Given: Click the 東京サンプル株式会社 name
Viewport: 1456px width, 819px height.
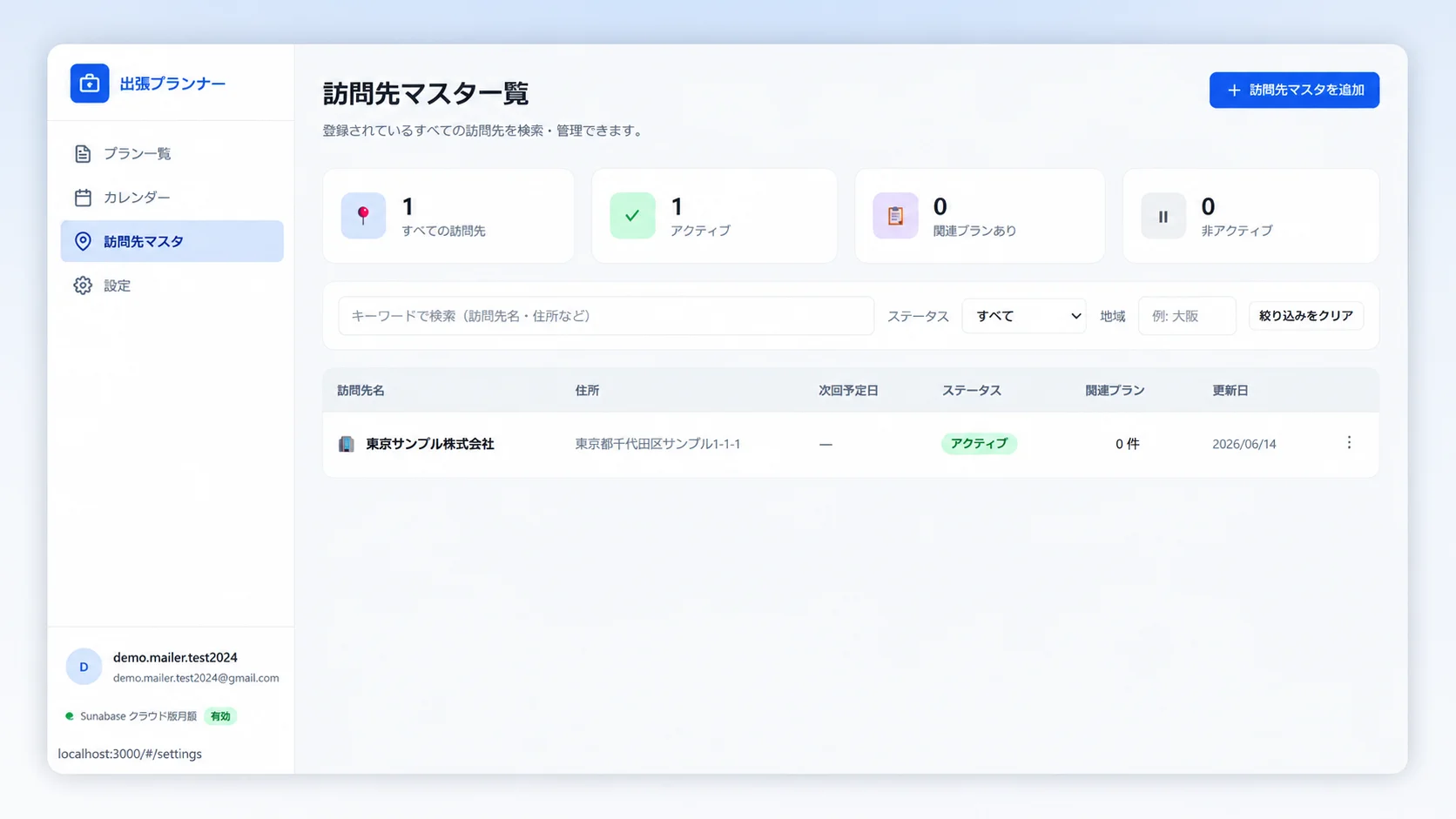Looking at the screenshot, I should coord(430,444).
